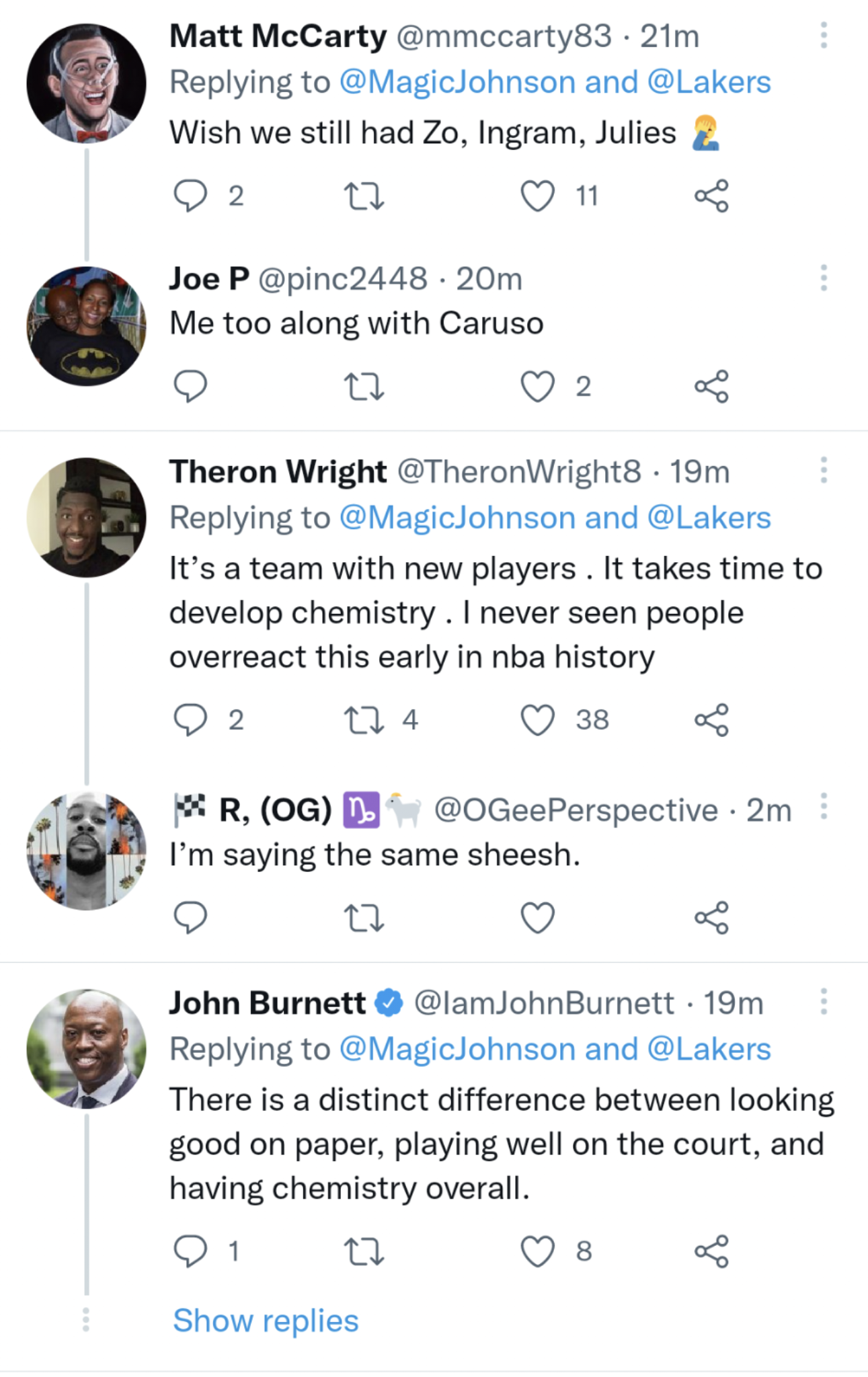868x1377 pixels.
Task: Like Matt McCarty's tweet
Action: pos(538,196)
